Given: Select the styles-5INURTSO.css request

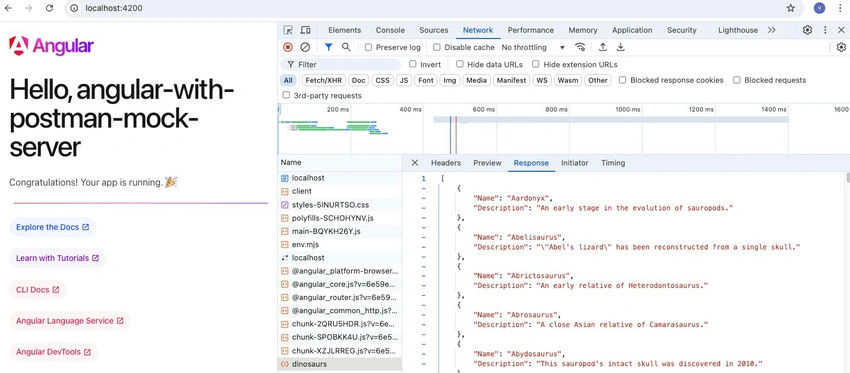Looking at the screenshot, I should pos(340,204).
